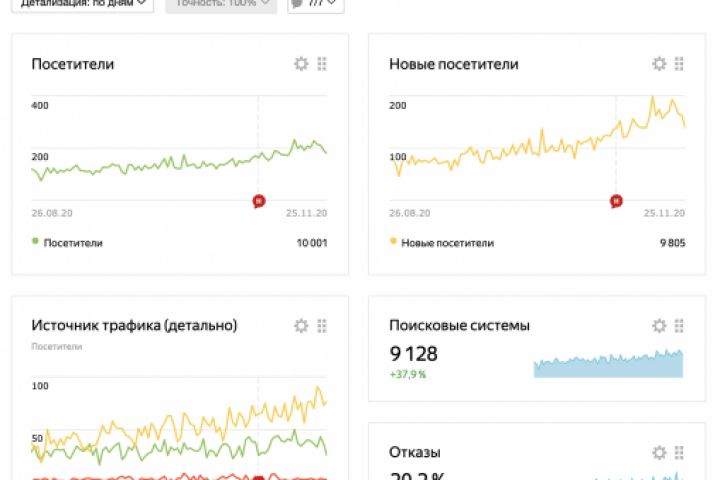
Task: Open gear settings of Поисковые системы widget
Action: point(659,326)
